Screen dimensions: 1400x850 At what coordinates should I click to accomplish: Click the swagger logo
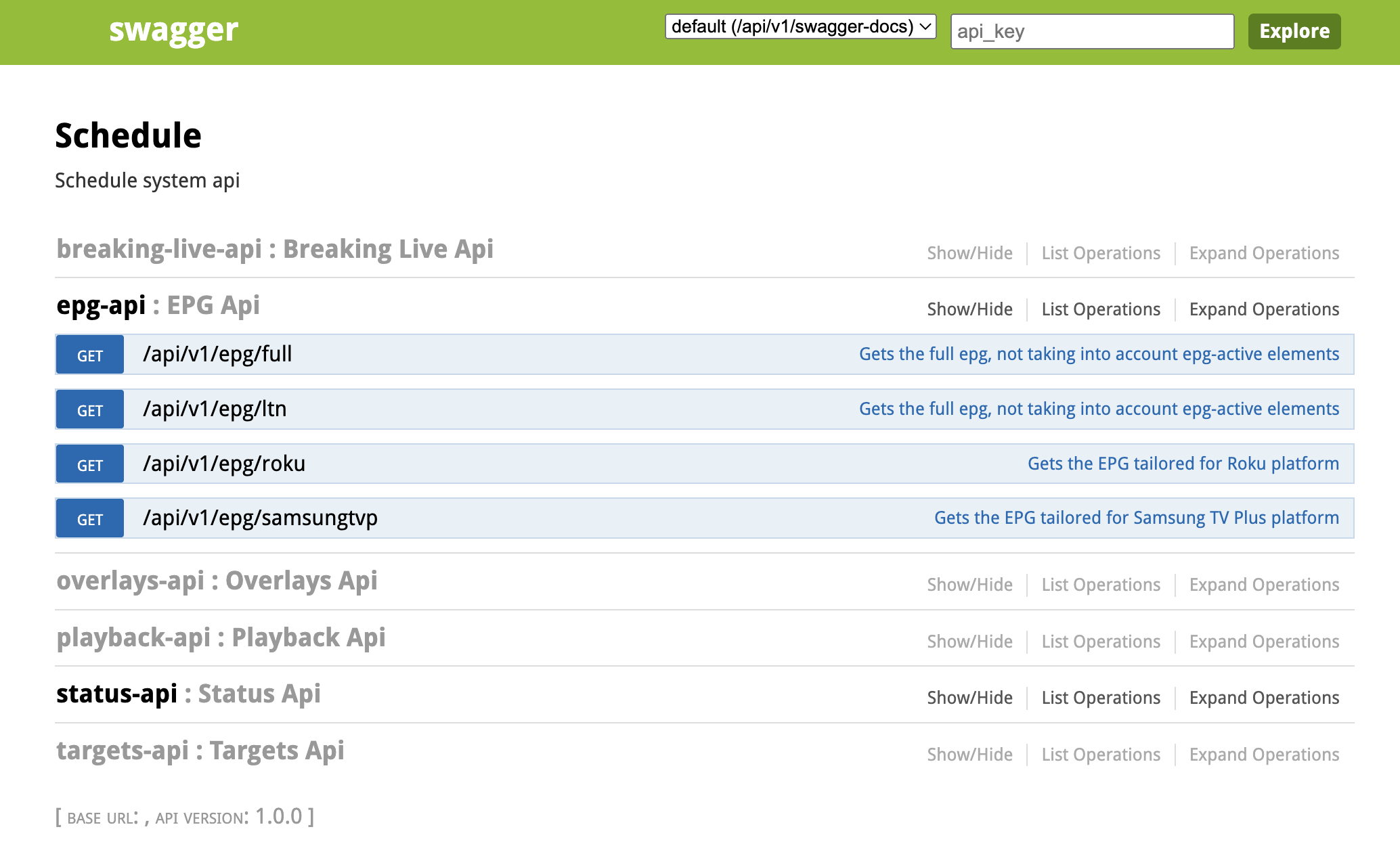[173, 30]
